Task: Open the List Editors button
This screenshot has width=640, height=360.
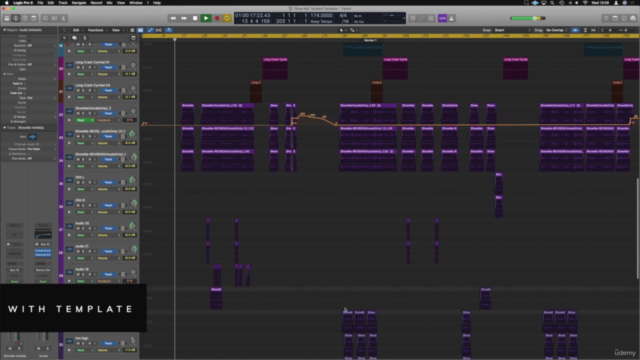Action: click(606, 18)
